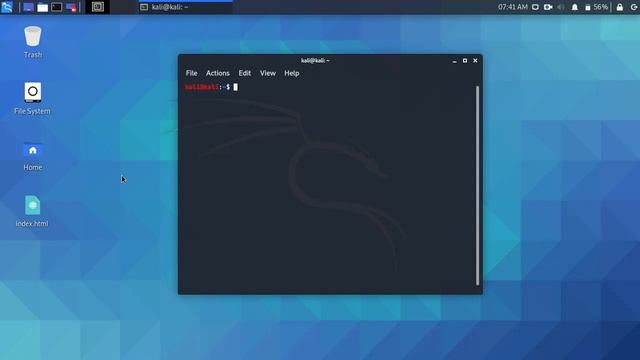Minimize the terminal window
The height and width of the screenshot is (360, 640).
pos(455,61)
